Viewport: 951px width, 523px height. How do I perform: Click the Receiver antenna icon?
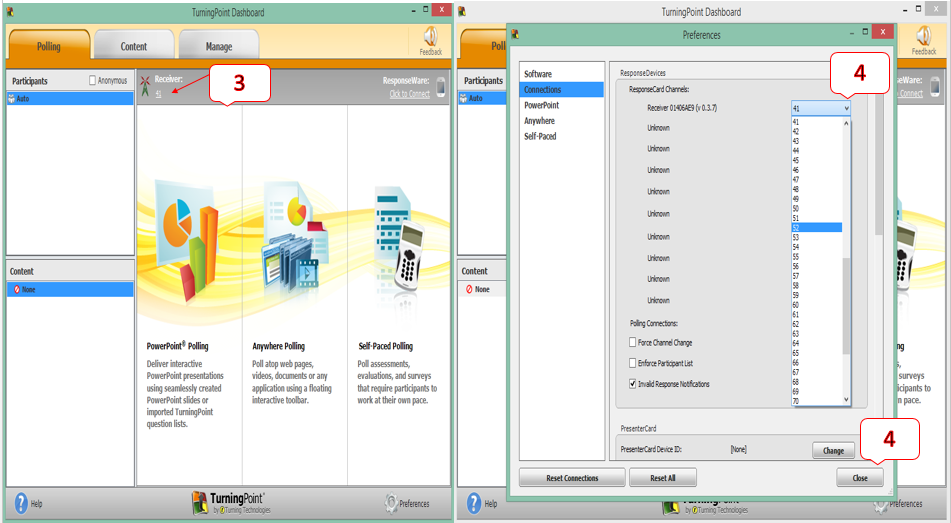click(x=146, y=86)
